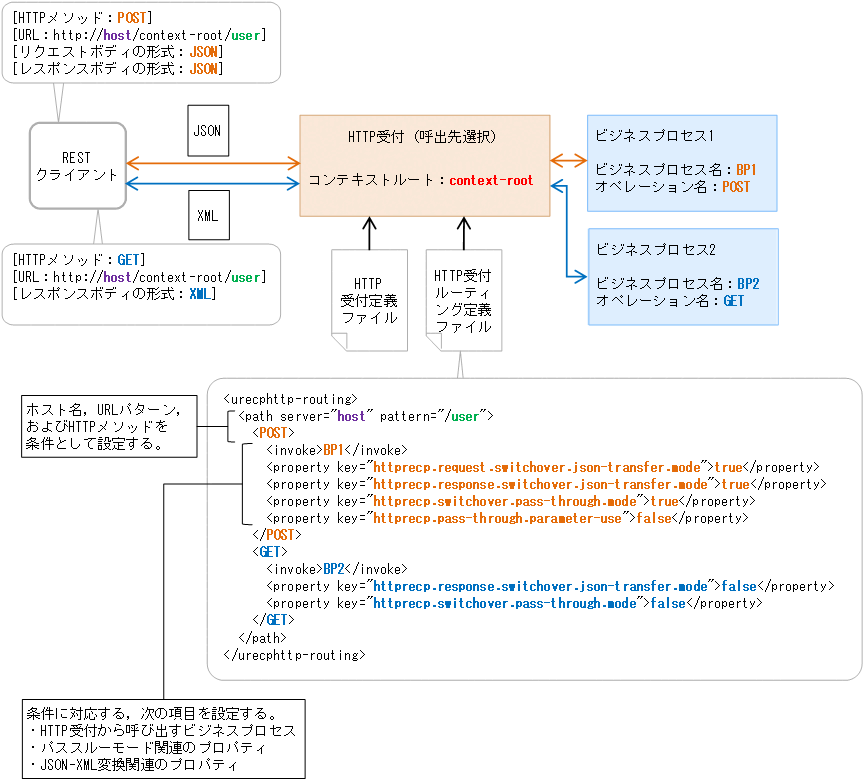Toggle the GET response switchover-json-transfer-mode false value

coord(738,585)
